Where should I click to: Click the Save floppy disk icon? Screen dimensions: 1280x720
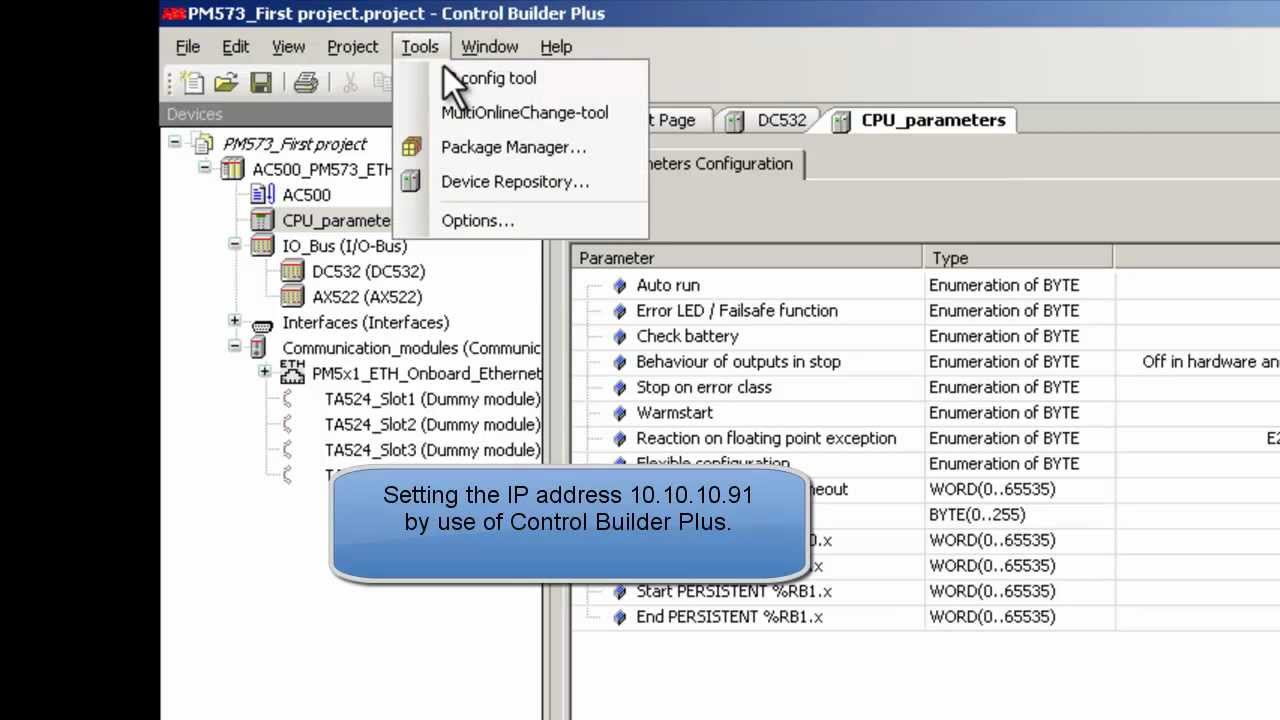click(x=261, y=83)
